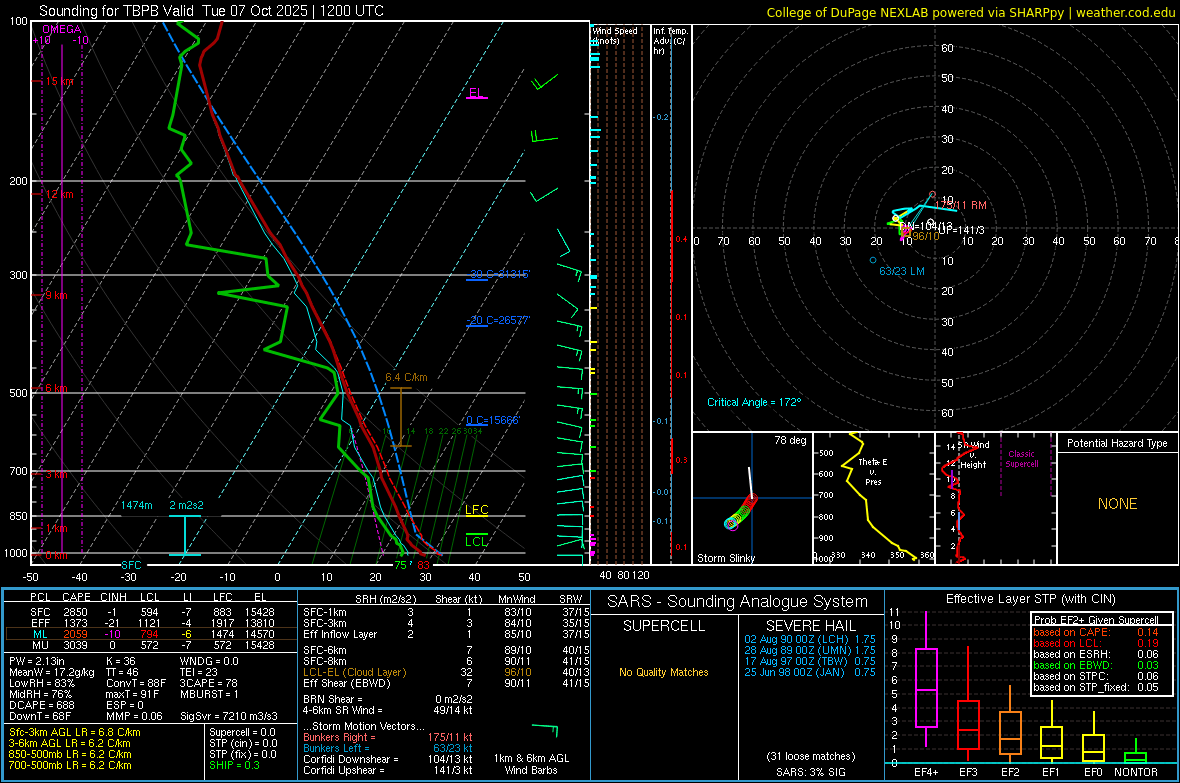Click the Wind Speed (knots) panel label
This screenshot has width=1180, height=783.
(x=615, y=35)
